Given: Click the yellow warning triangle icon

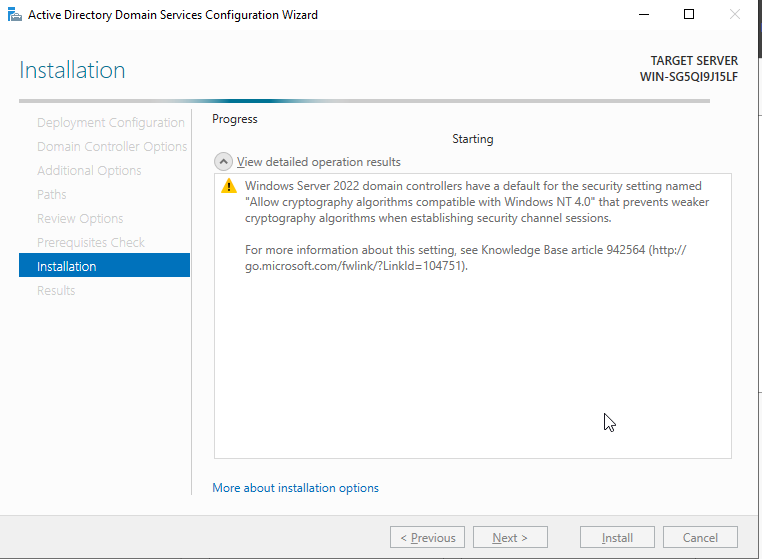Looking at the screenshot, I should (x=229, y=186).
